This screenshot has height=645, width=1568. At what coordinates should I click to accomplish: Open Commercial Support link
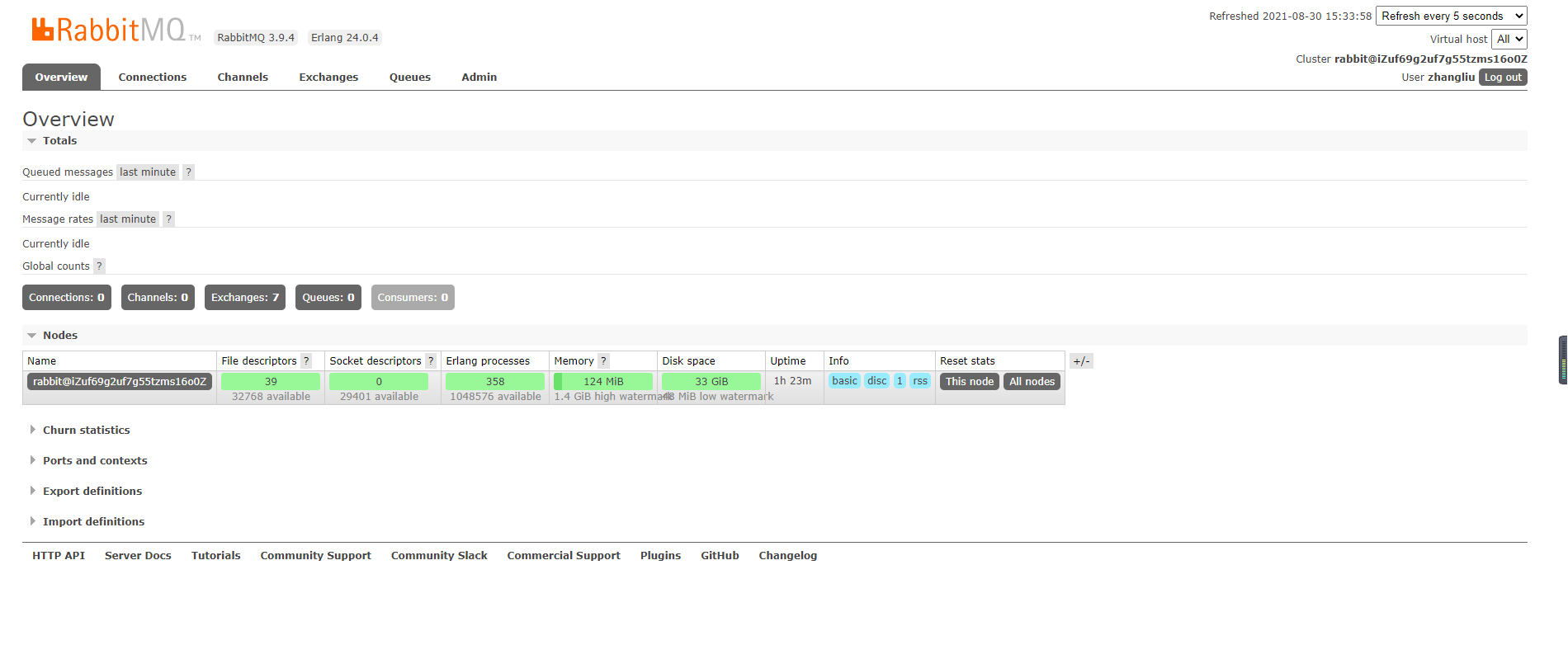tap(564, 555)
